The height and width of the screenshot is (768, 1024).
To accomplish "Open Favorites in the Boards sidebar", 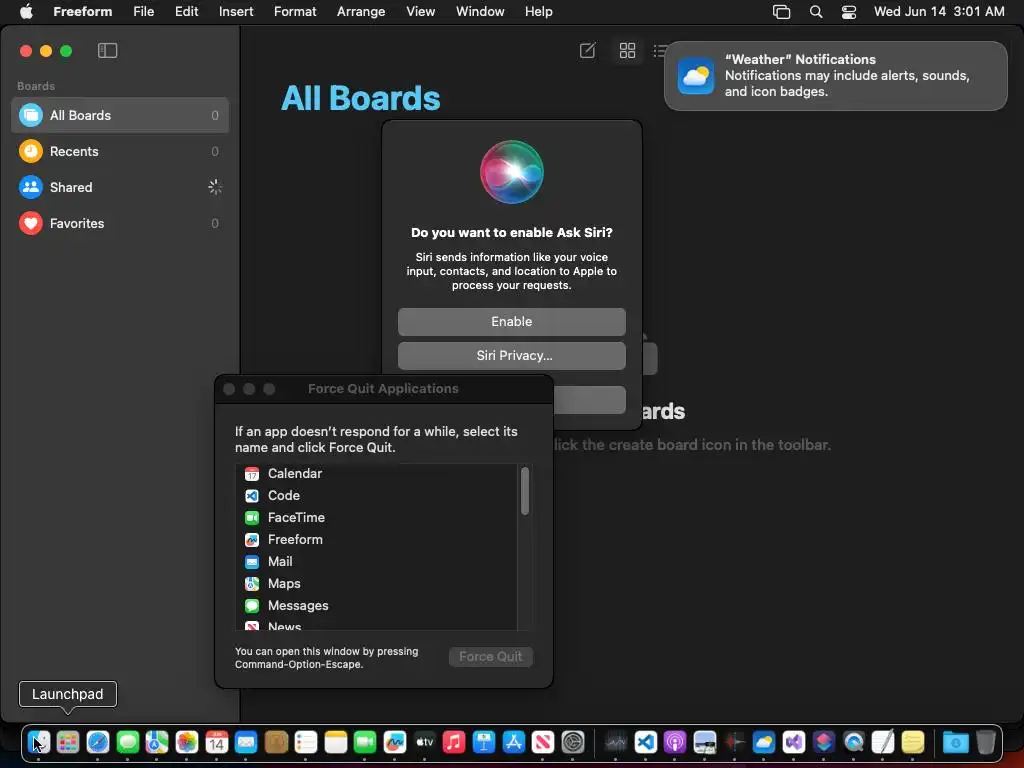I will point(120,223).
